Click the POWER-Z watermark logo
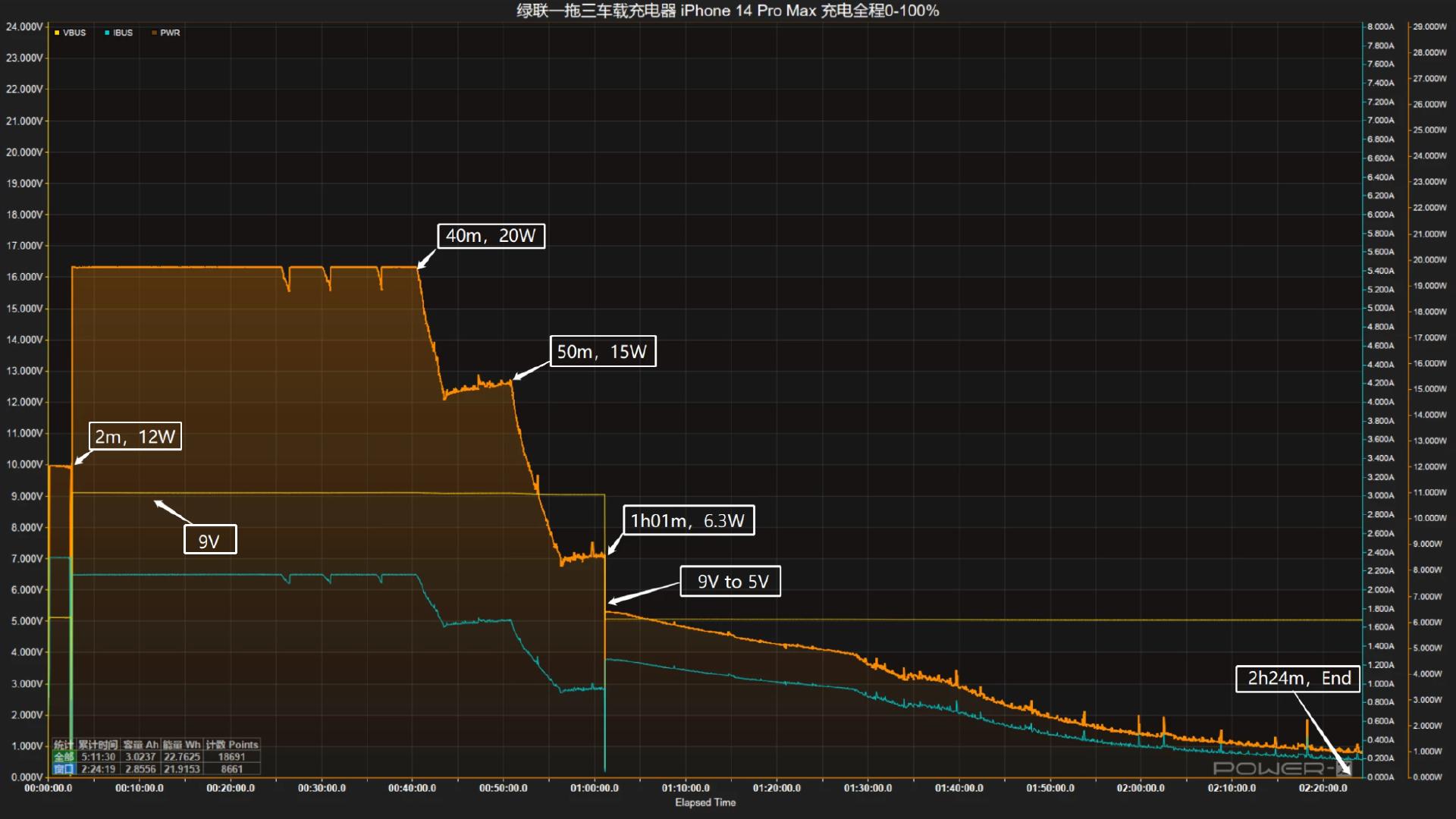 1280,768
